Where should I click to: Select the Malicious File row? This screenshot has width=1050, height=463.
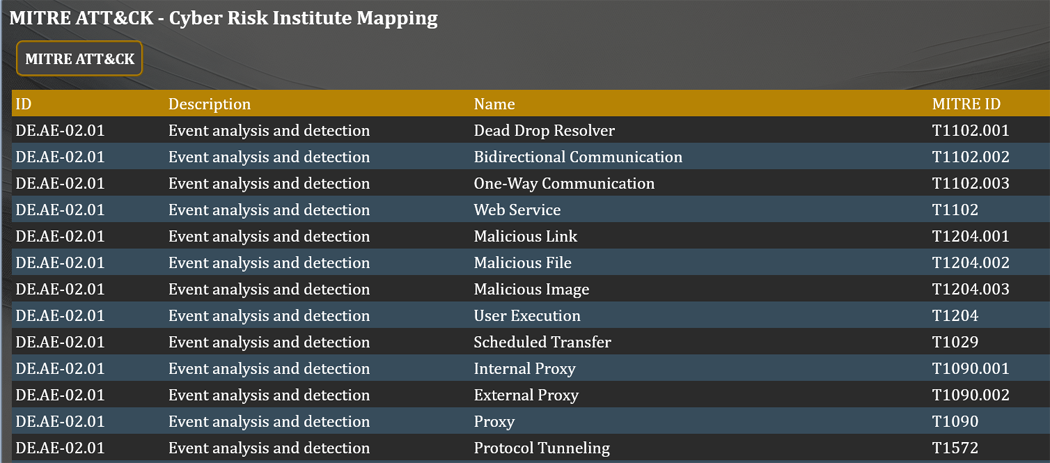522,263
